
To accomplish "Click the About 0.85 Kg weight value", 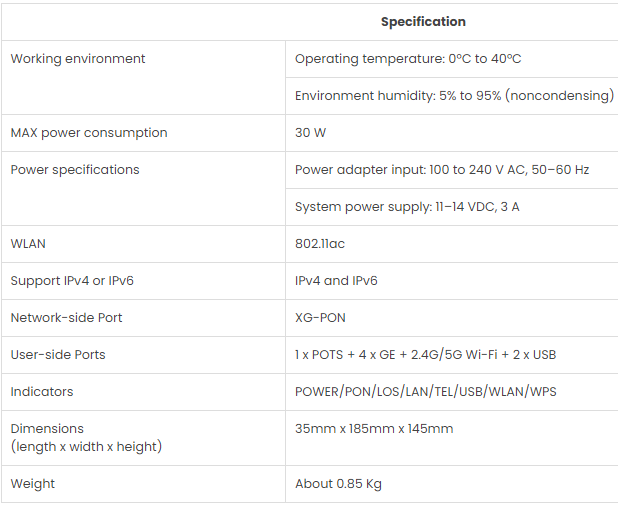I will [338, 484].
